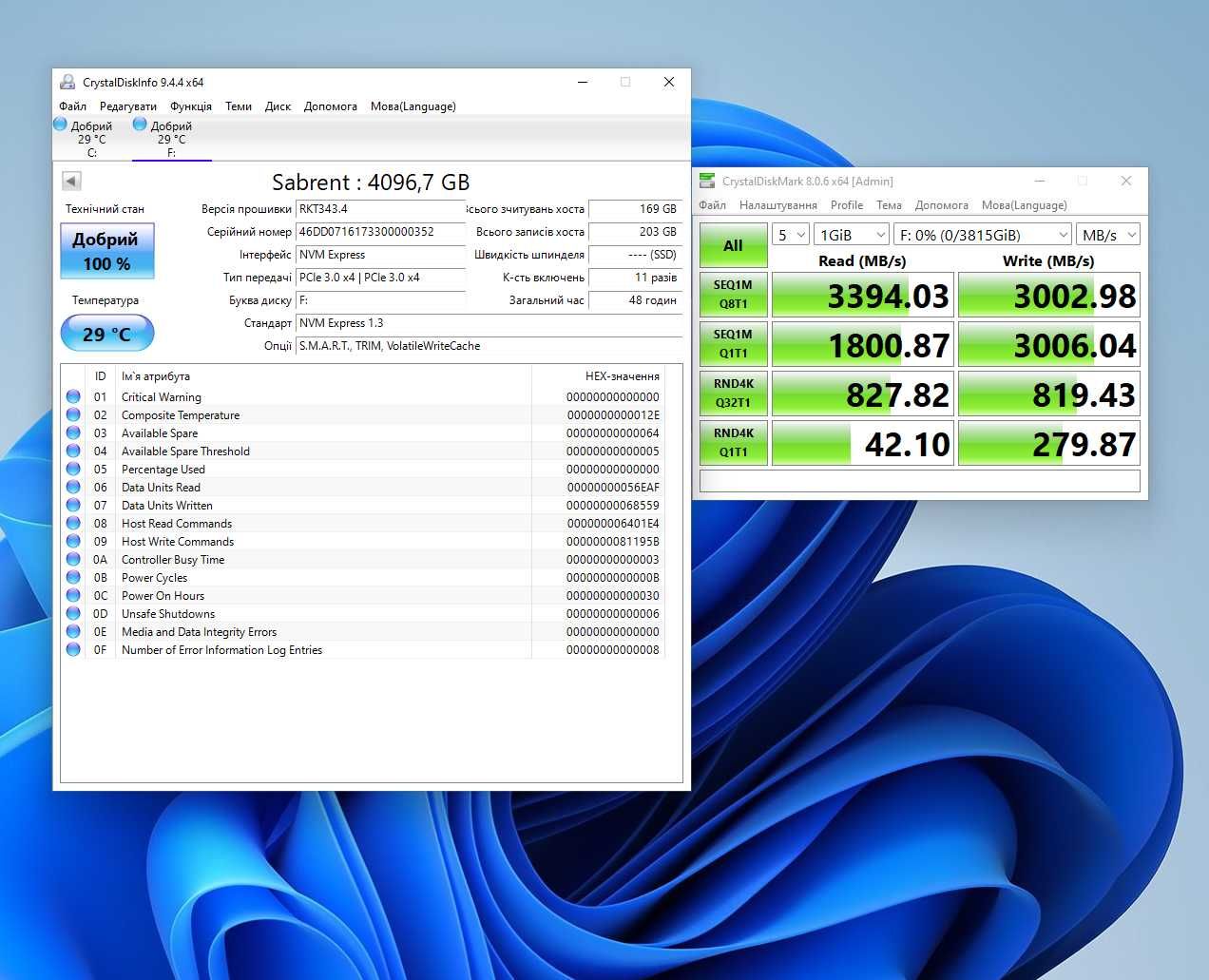Click the previous disk arrow icon

(x=71, y=181)
